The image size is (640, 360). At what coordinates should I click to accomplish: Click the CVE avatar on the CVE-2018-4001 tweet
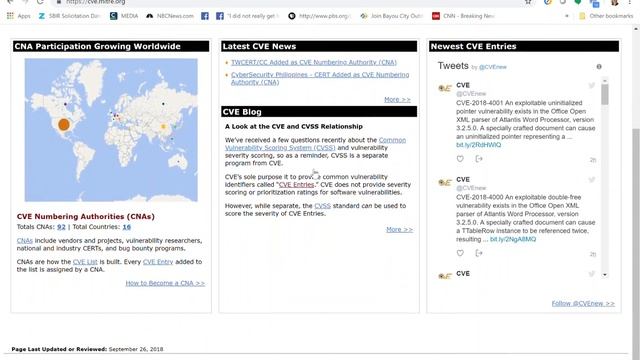444,88
